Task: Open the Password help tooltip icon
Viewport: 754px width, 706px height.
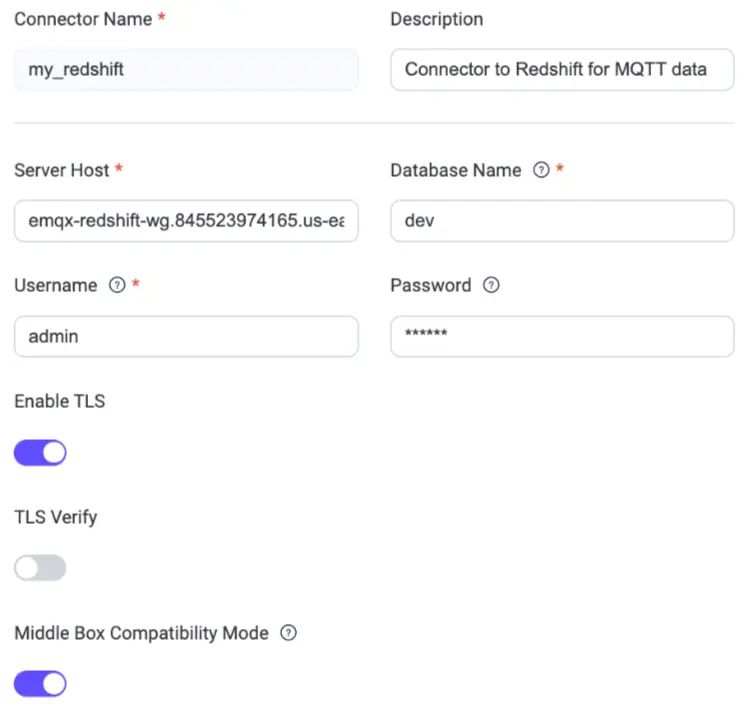Action: click(x=490, y=285)
